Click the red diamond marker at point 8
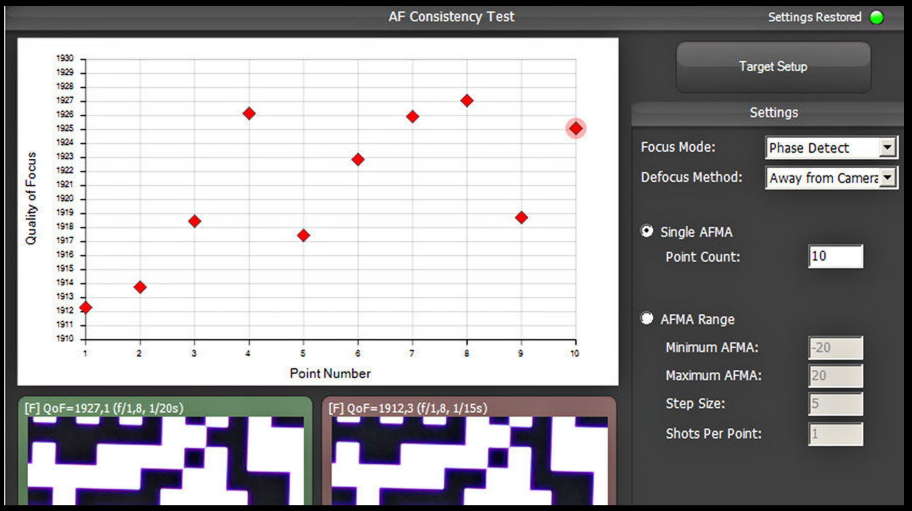Image resolution: width=912 pixels, height=511 pixels. [x=467, y=100]
